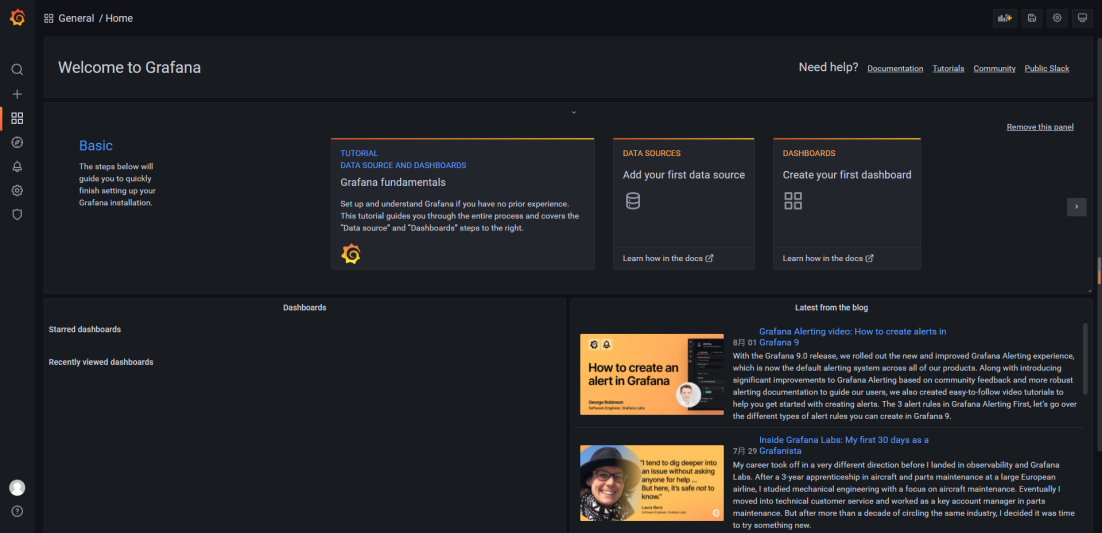Click the grid icon in Dashboards card
This screenshot has height=533, width=1102.
(793, 201)
